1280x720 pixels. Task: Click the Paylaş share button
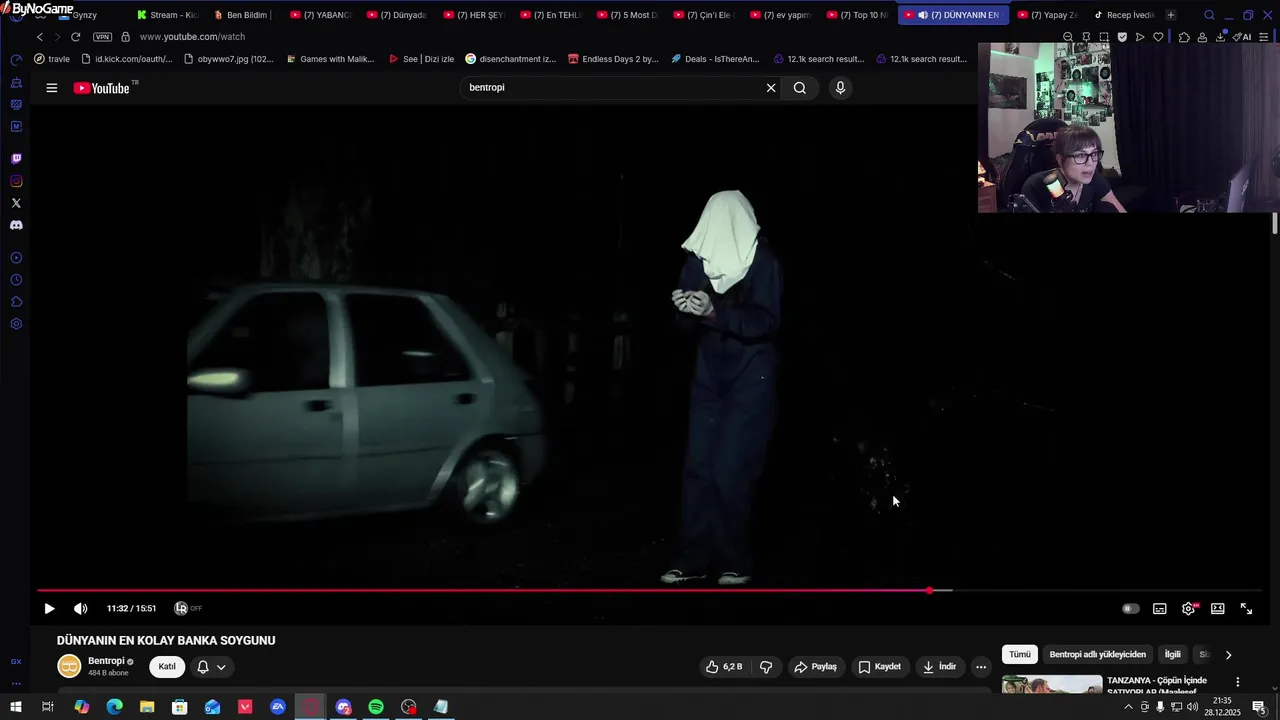point(815,667)
